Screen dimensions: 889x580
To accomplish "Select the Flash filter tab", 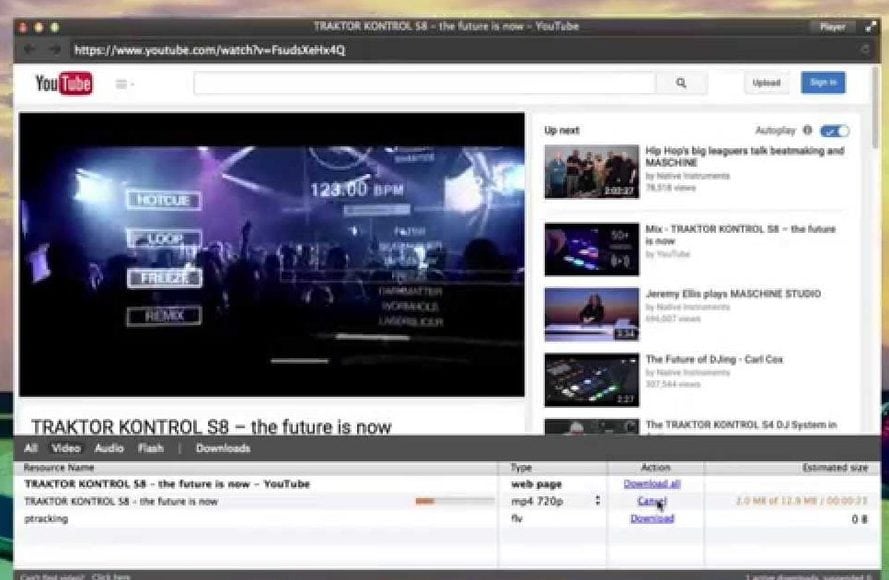I will [x=150, y=448].
